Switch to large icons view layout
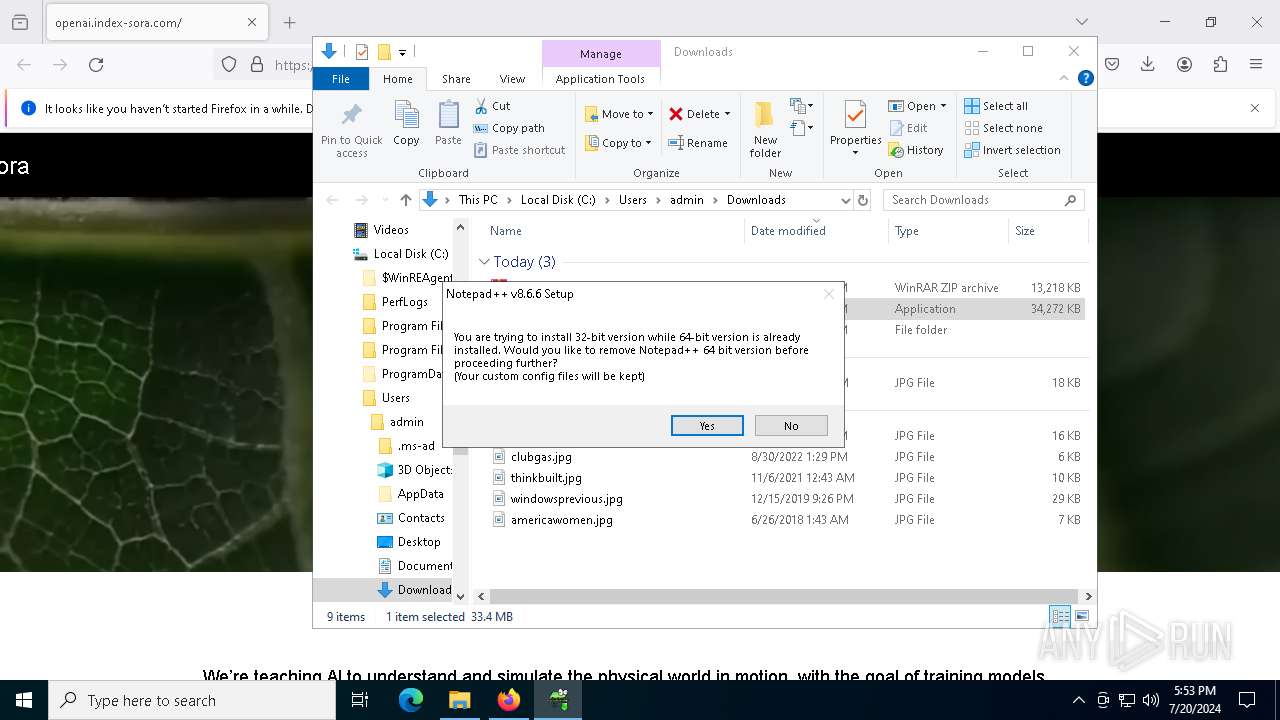The image size is (1280, 720). (x=1081, y=617)
